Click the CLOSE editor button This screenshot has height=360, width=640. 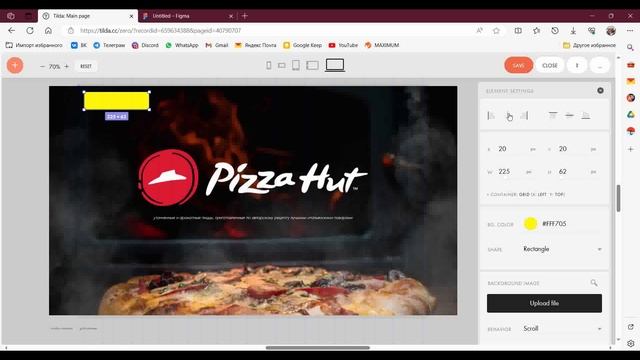pyautogui.click(x=549, y=65)
